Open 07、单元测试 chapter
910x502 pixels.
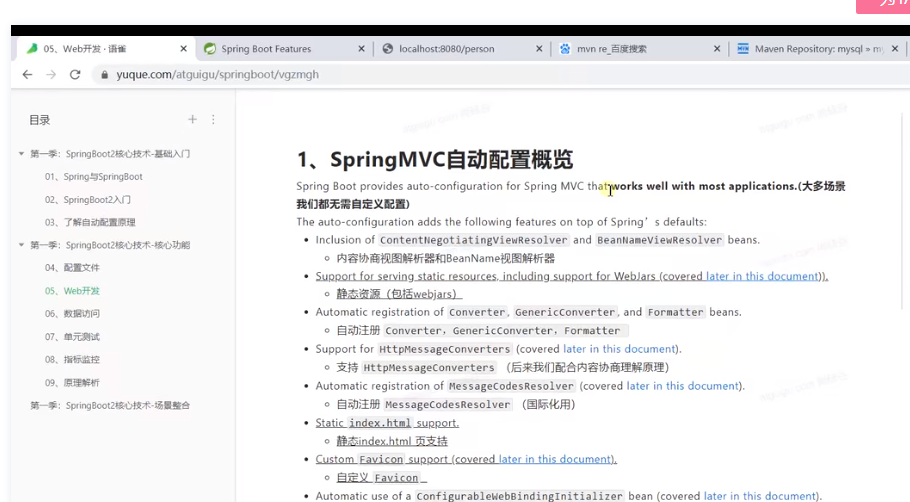(72, 337)
